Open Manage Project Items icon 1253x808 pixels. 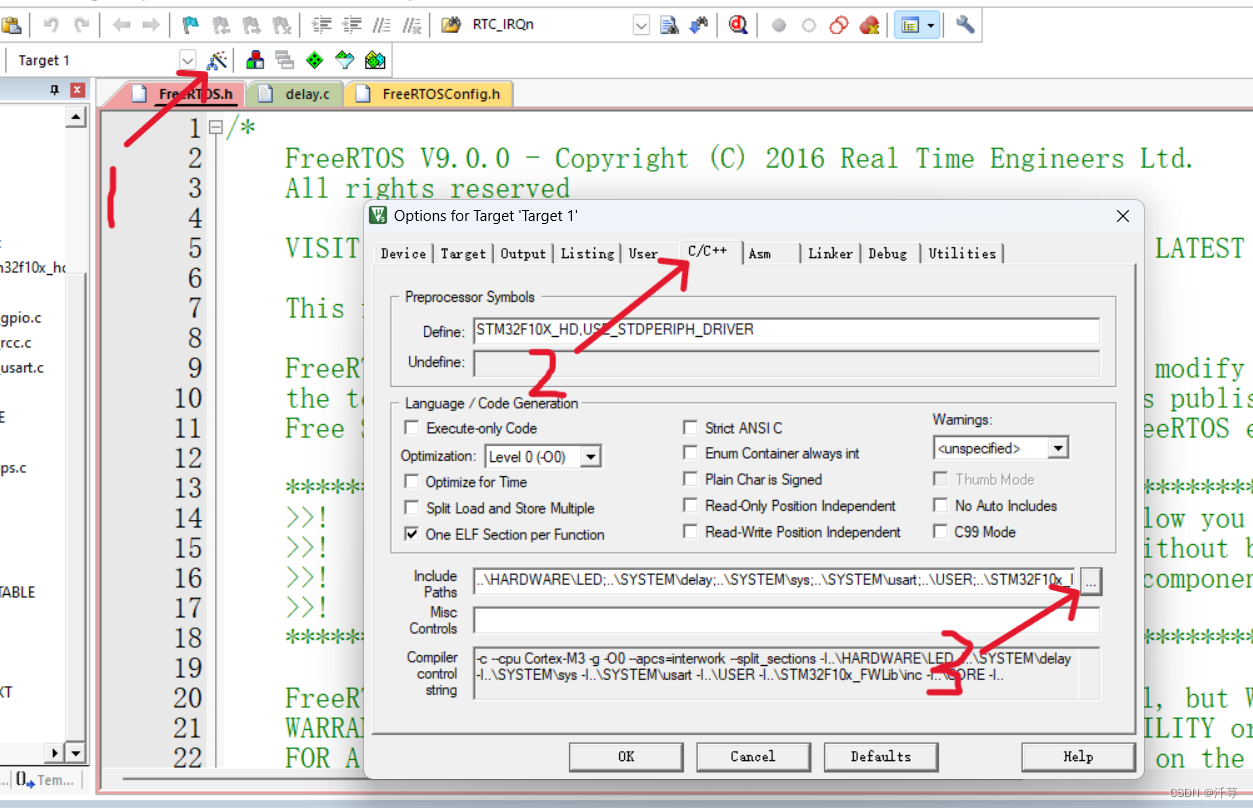tap(255, 60)
